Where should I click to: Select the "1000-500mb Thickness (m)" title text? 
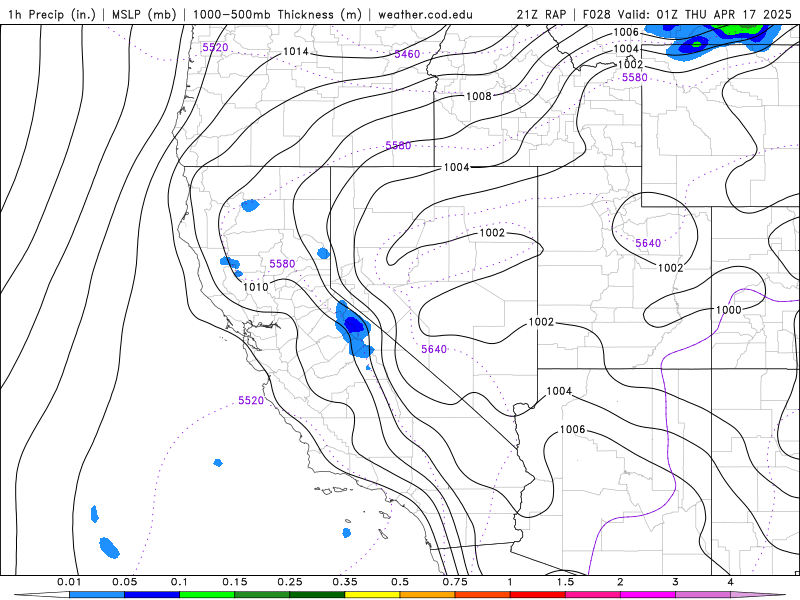pos(277,14)
